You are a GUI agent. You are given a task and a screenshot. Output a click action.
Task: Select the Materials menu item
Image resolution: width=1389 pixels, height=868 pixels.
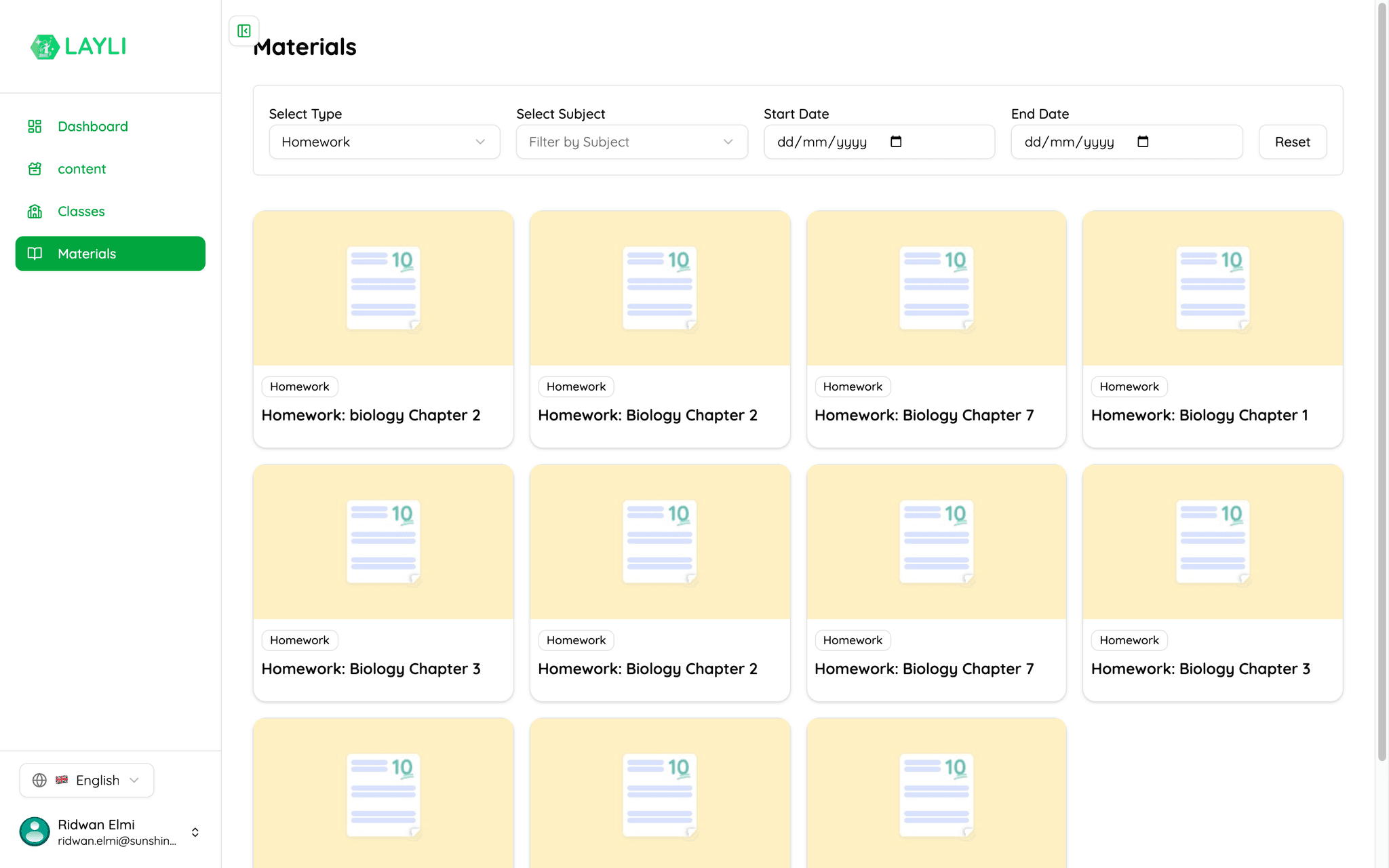111,254
